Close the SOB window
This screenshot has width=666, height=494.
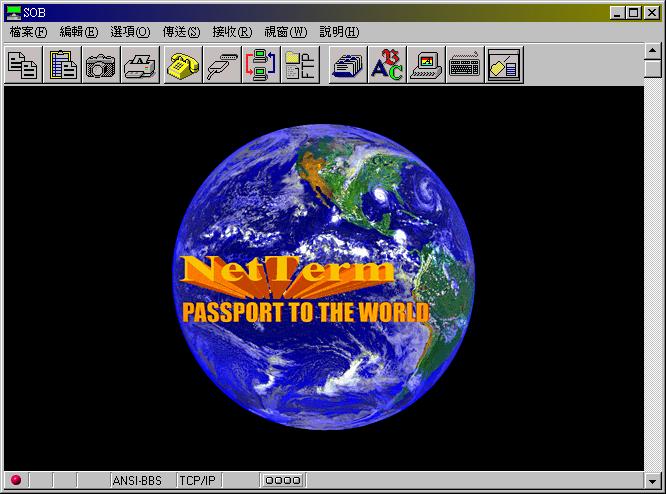tap(652, 13)
